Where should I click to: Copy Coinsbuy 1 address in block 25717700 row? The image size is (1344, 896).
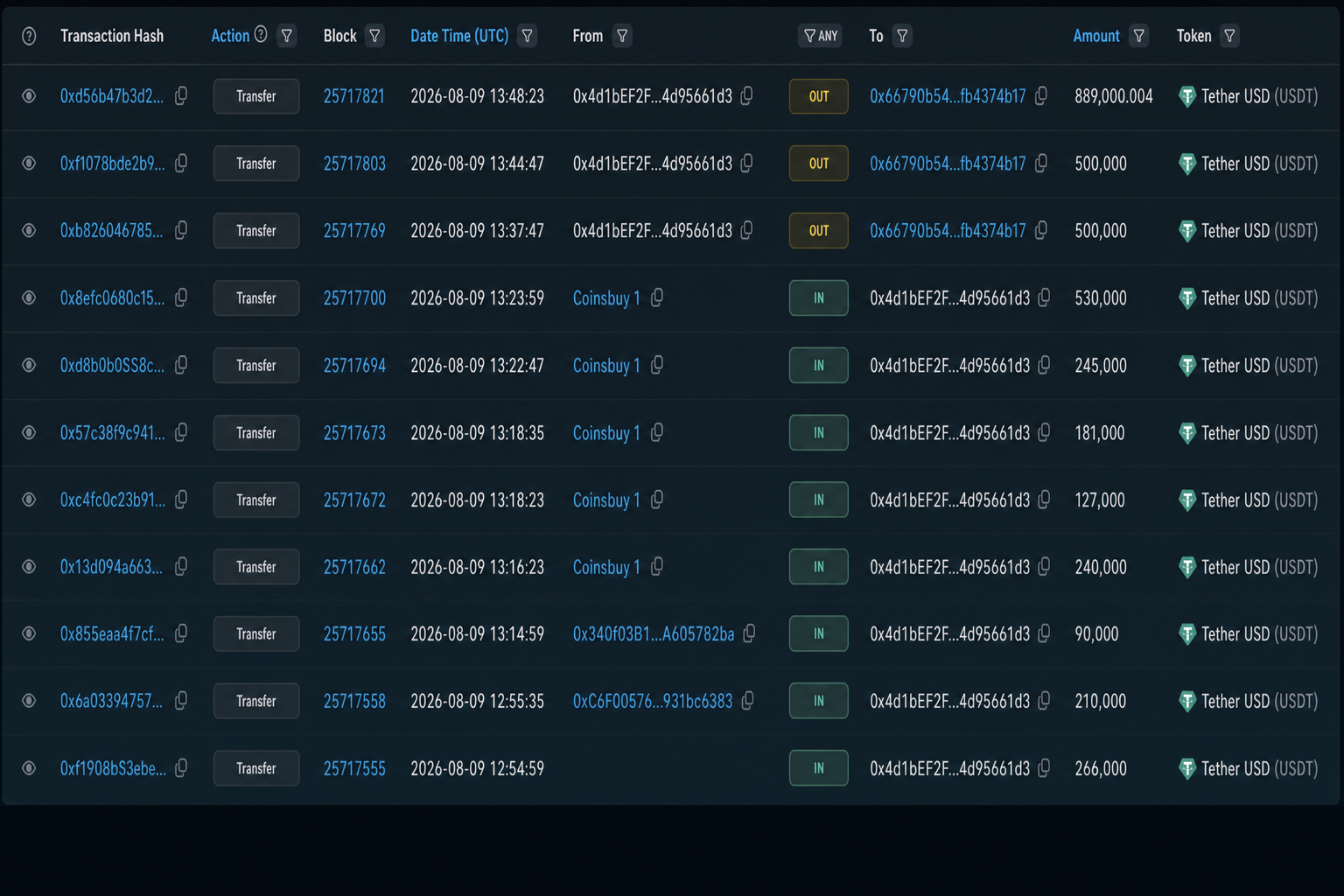[657, 297]
